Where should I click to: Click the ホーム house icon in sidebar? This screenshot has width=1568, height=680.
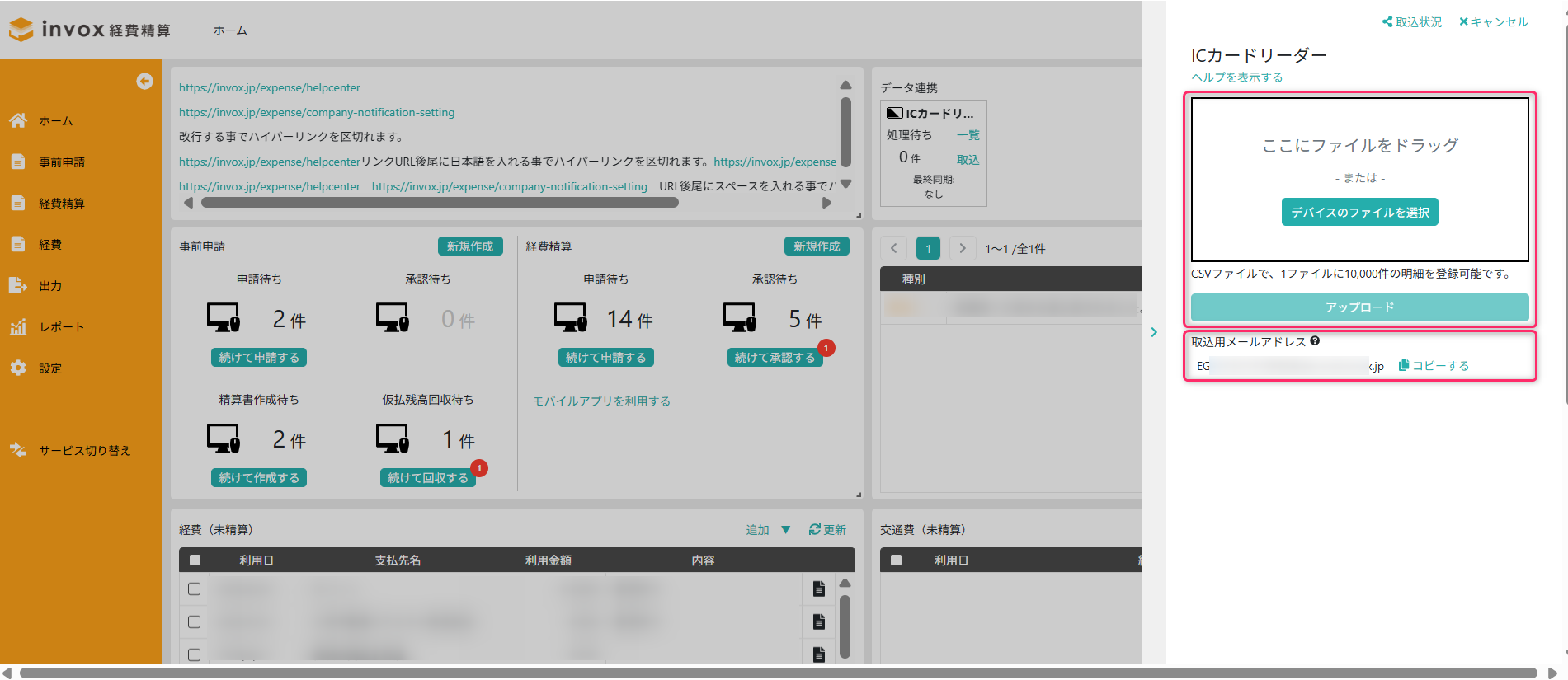pyautogui.click(x=18, y=120)
